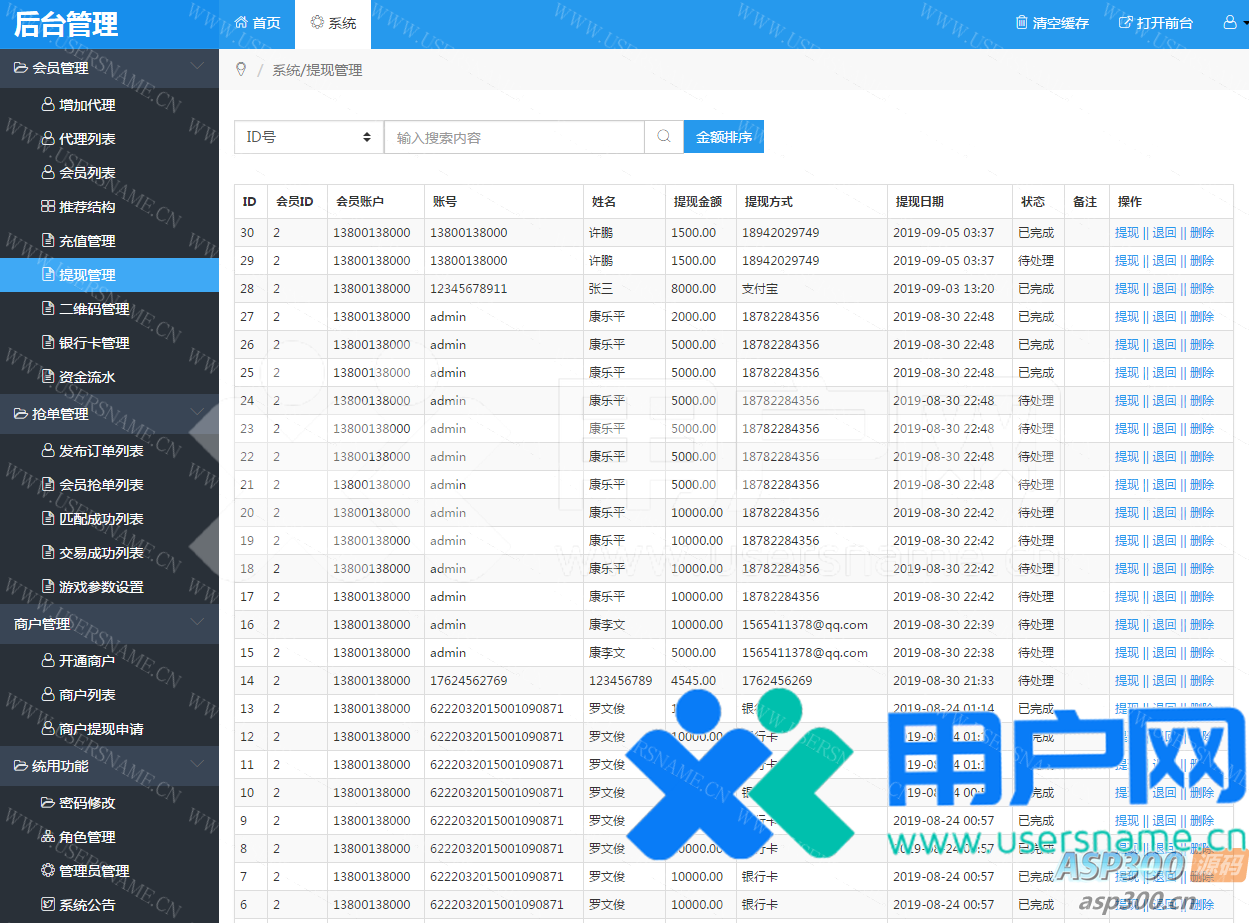Click the 输入搜索内容 search input field
The width and height of the screenshot is (1249, 923).
click(x=514, y=137)
